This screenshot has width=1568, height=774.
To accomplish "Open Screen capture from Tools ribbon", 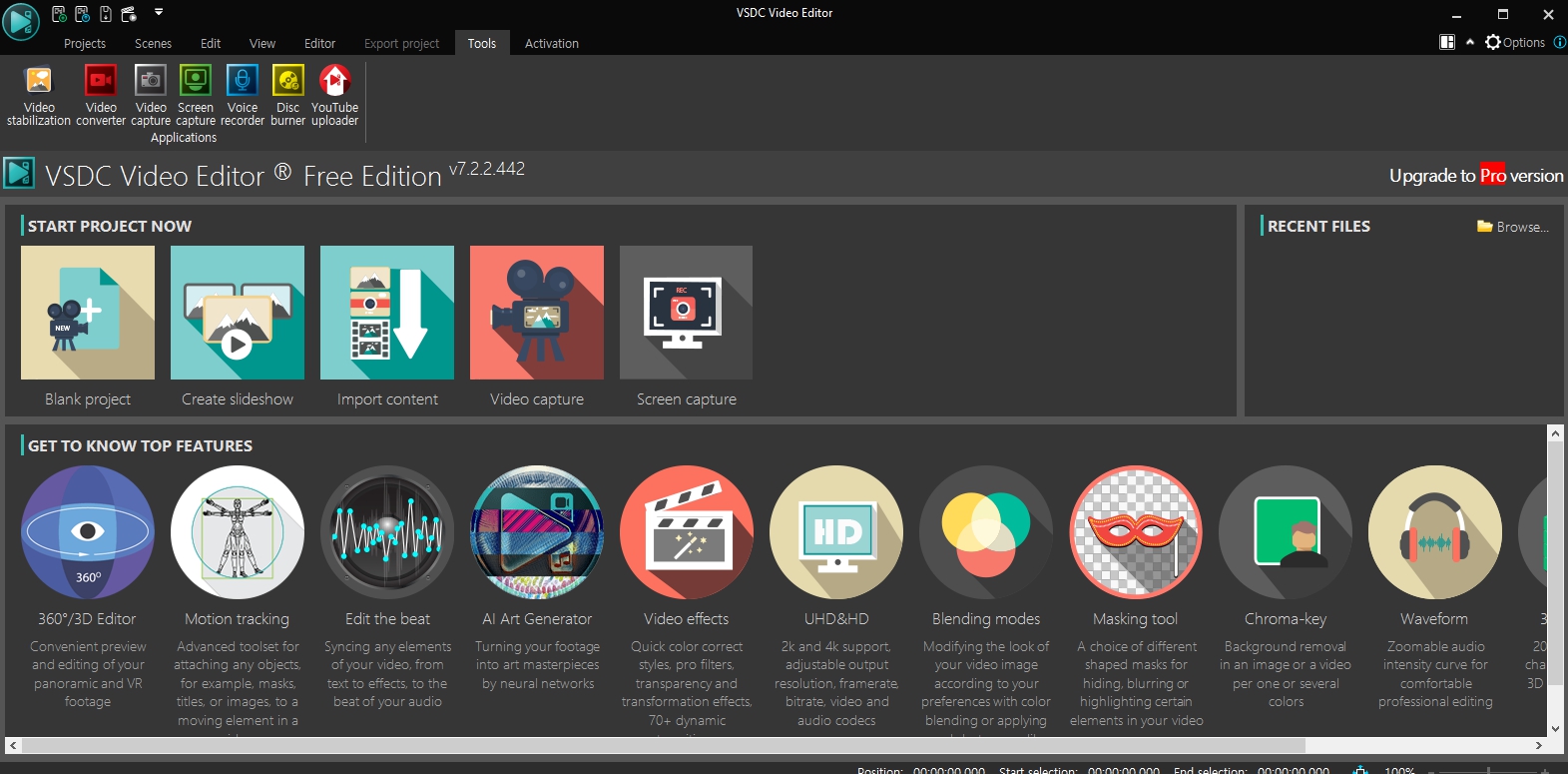I will [x=196, y=95].
